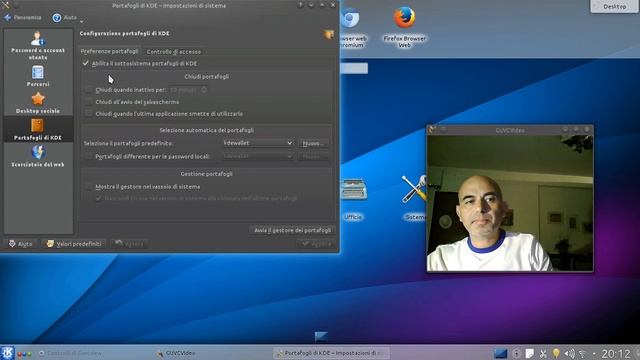
Task: Click the GUVCVideo window title bar
Action: [x=510, y=130]
